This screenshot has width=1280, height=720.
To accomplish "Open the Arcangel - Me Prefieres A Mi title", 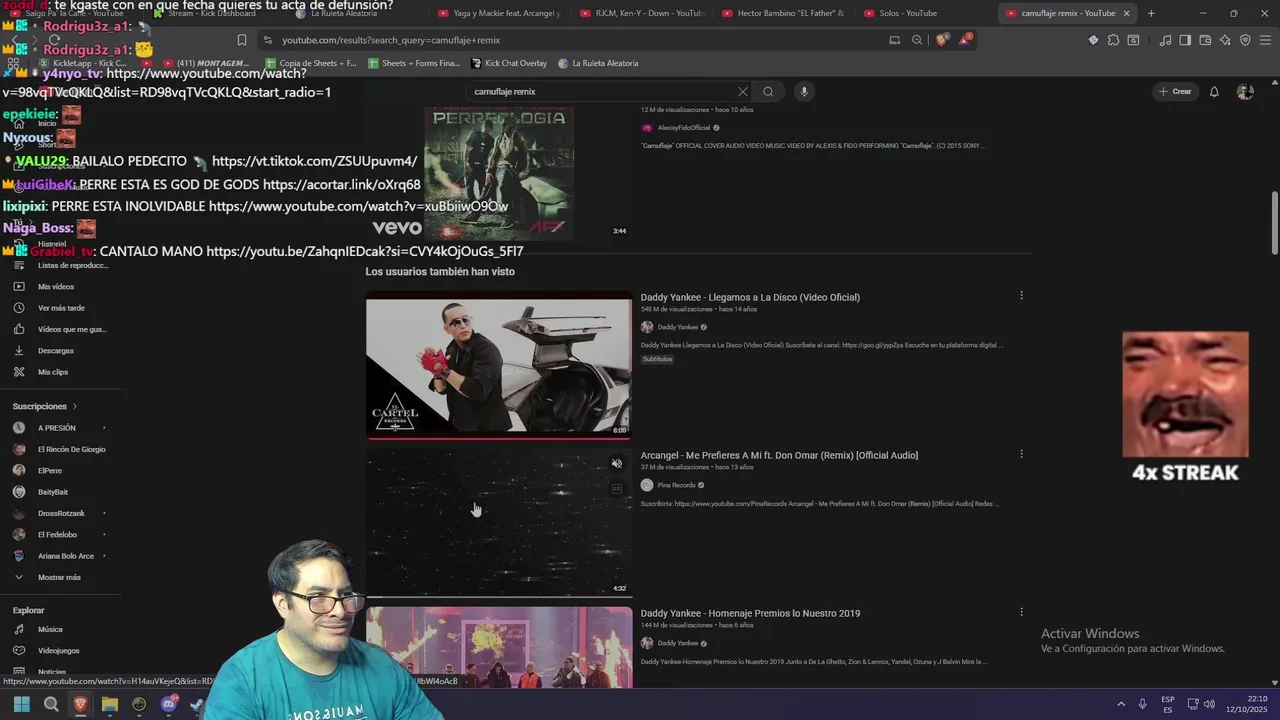I will pyautogui.click(x=779, y=455).
